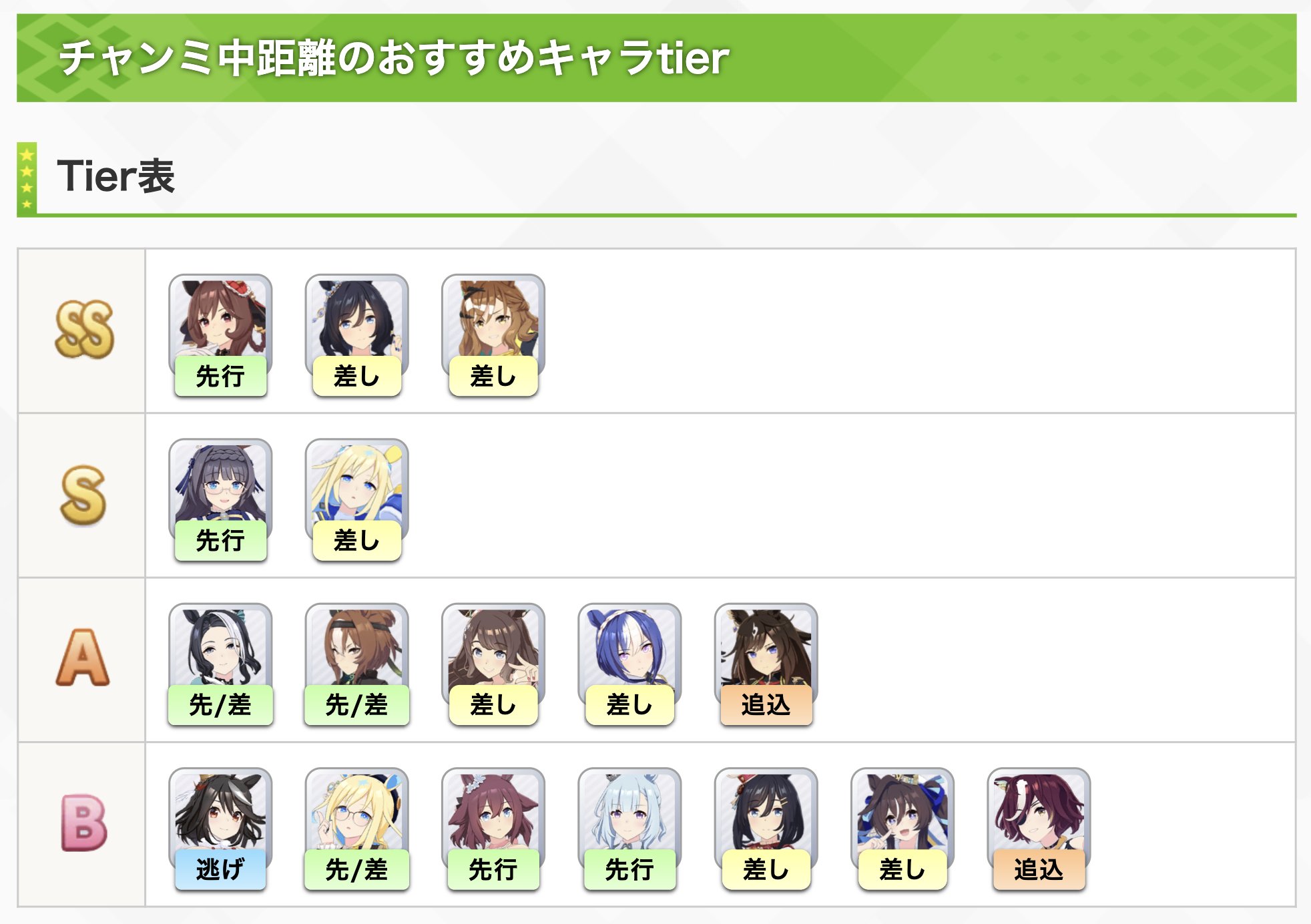Screen dimensions: 1311x924
Task: Select the light-blue-haired 先行 character in B tier
Action: pyautogui.click(x=629, y=829)
